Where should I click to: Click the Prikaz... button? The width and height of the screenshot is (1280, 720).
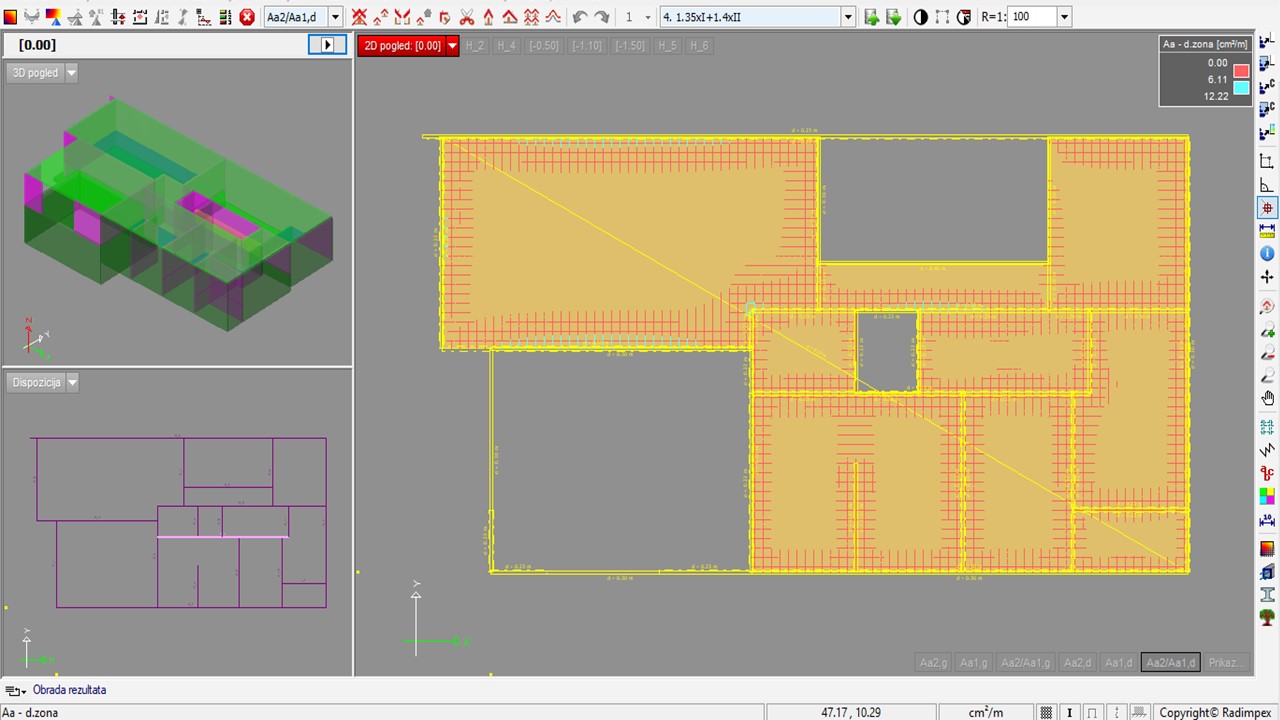tap(1226, 663)
